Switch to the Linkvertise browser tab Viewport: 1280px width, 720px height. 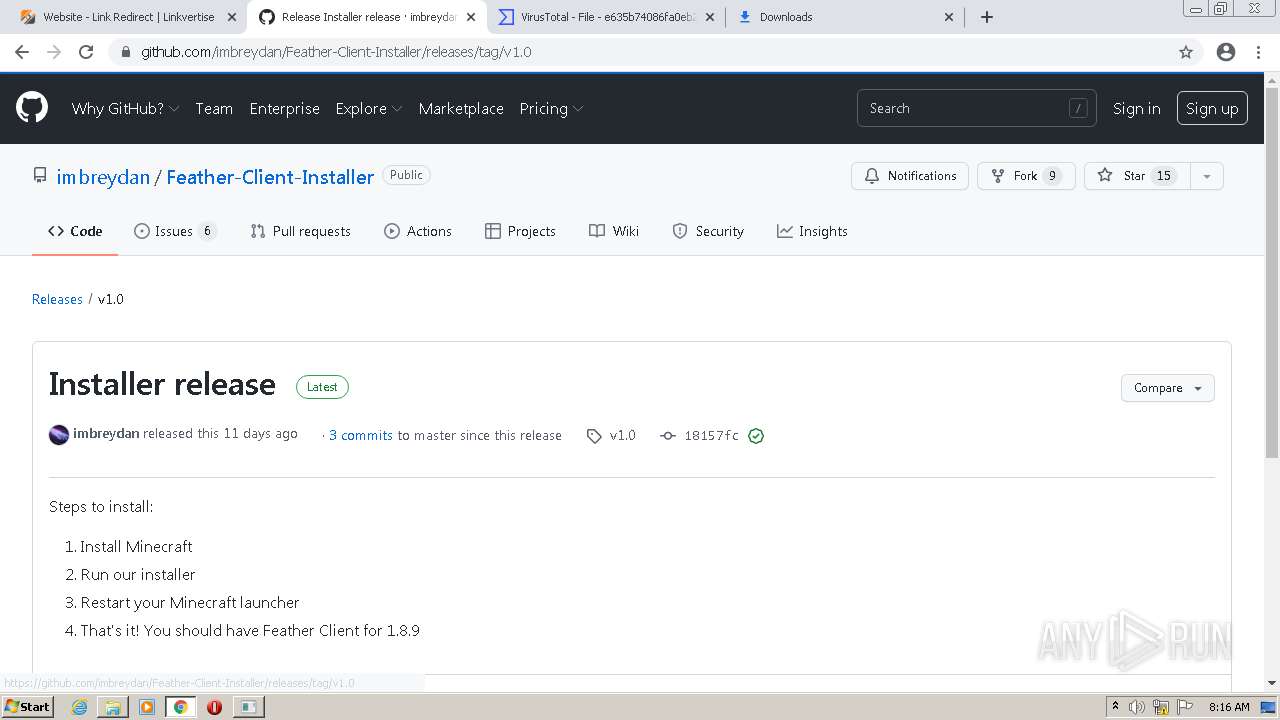click(x=131, y=17)
